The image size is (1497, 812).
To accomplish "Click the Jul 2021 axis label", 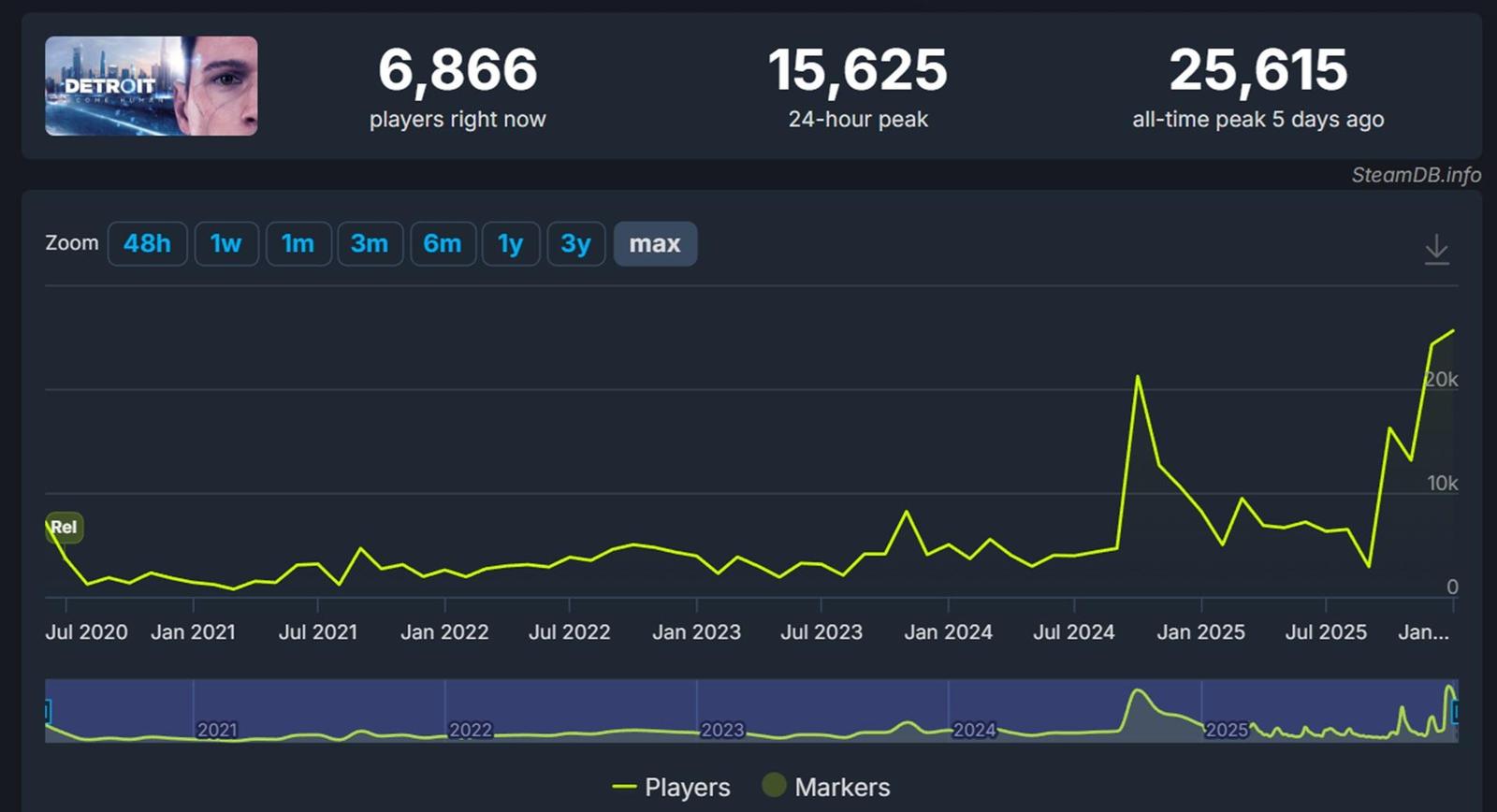I will click(318, 632).
